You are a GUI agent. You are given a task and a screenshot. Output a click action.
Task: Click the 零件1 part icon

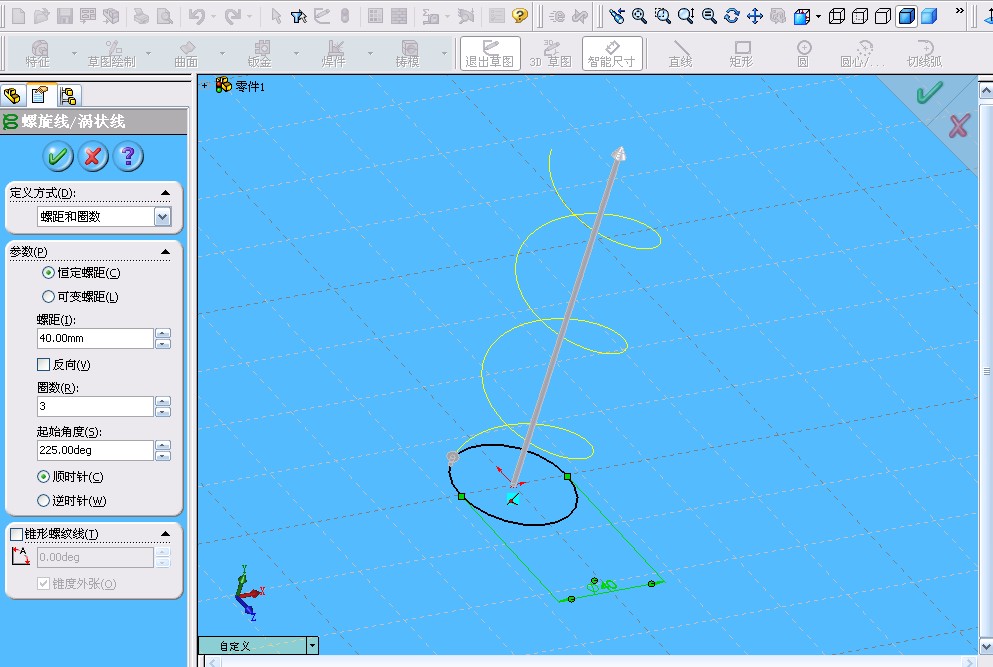[x=224, y=85]
